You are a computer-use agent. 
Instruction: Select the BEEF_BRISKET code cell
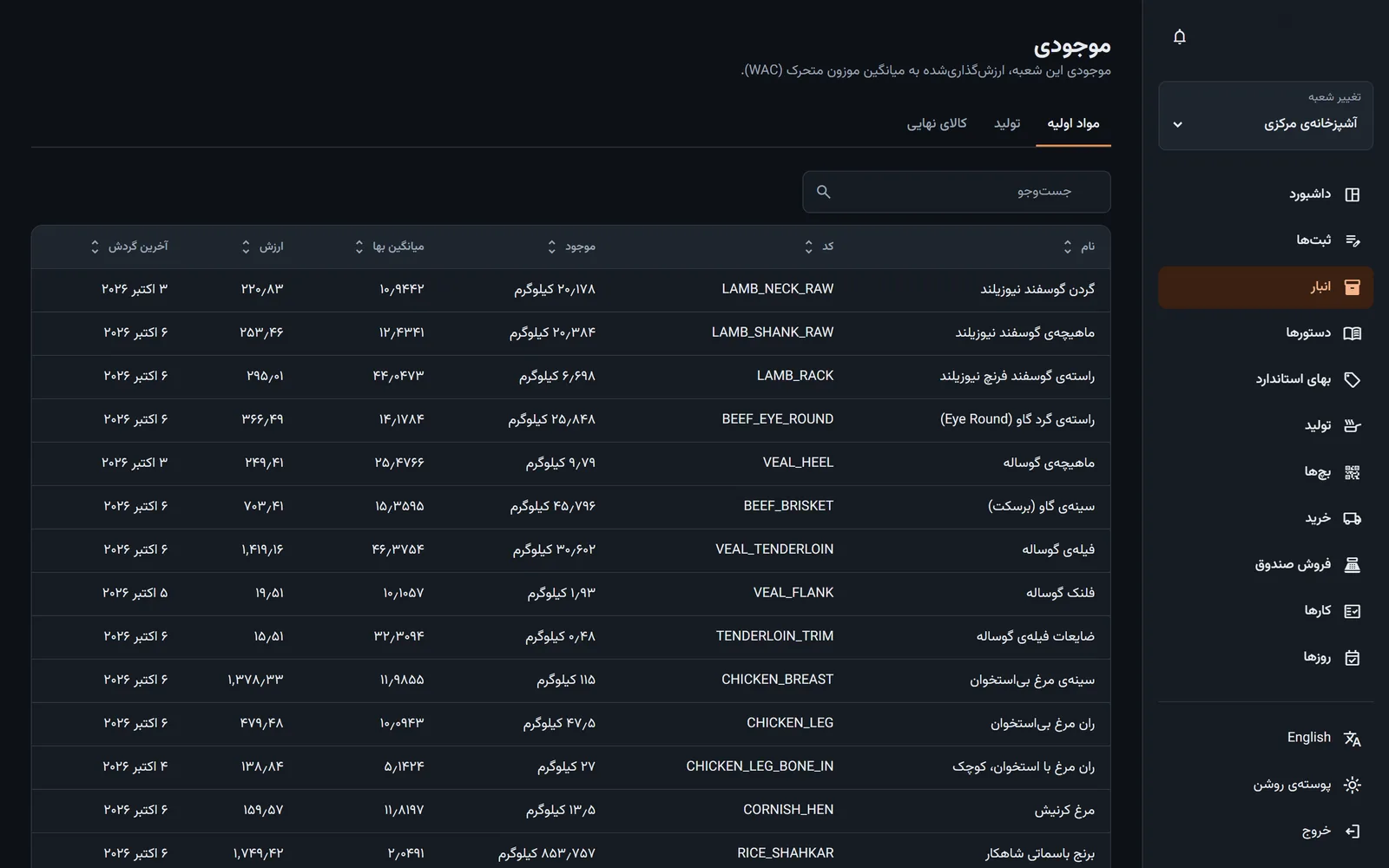(788, 506)
